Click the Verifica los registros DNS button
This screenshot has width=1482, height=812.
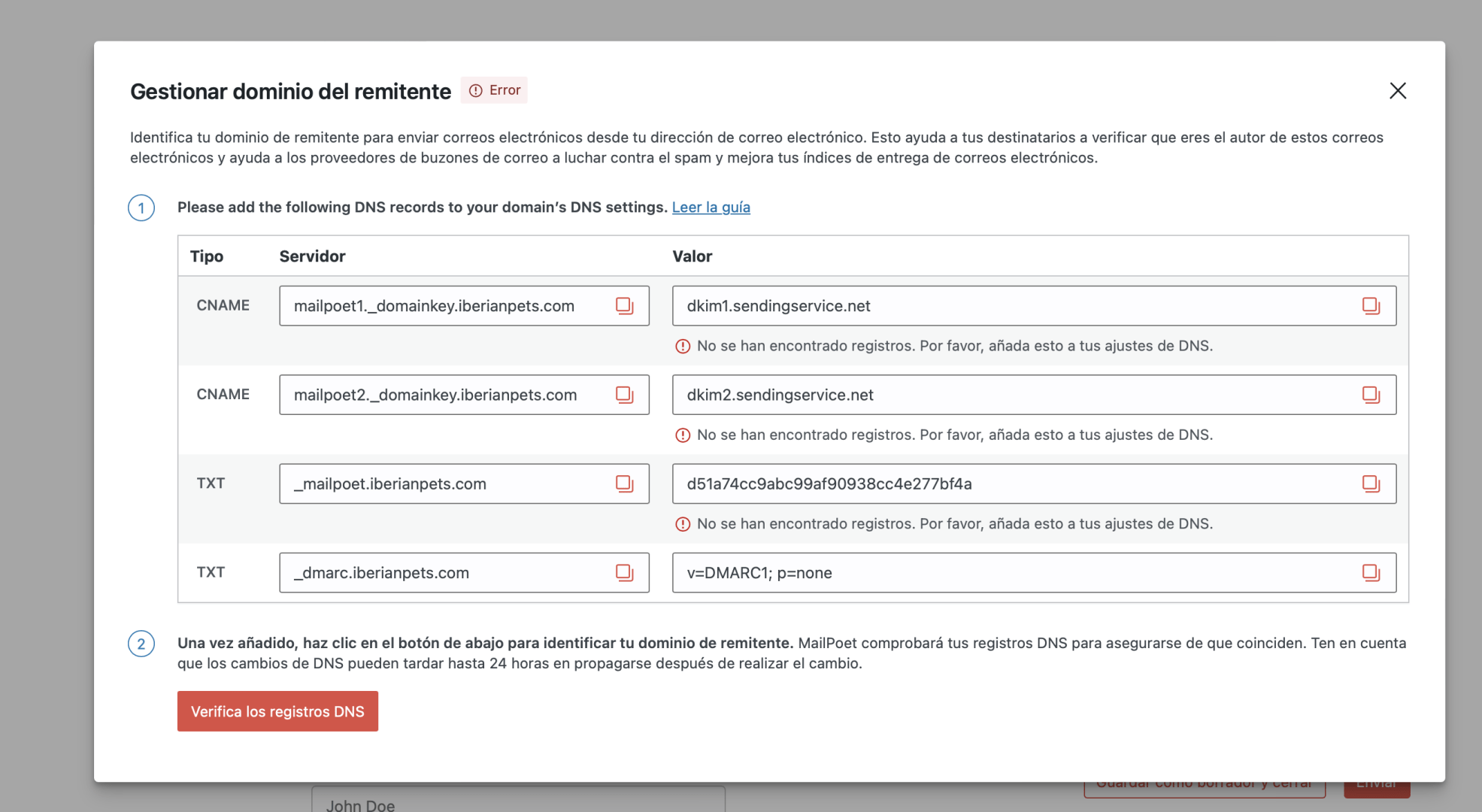(x=277, y=711)
